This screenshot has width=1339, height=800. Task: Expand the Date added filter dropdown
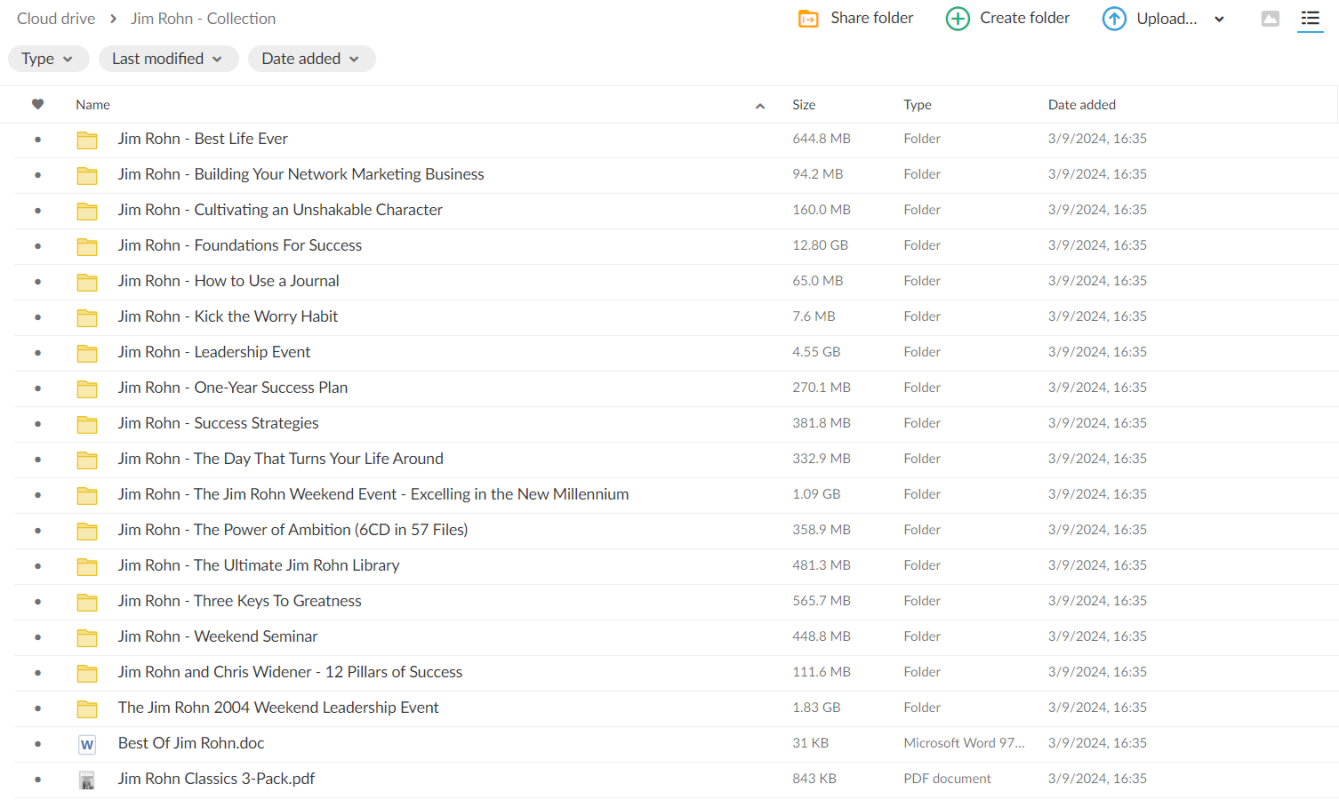(x=311, y=59)
